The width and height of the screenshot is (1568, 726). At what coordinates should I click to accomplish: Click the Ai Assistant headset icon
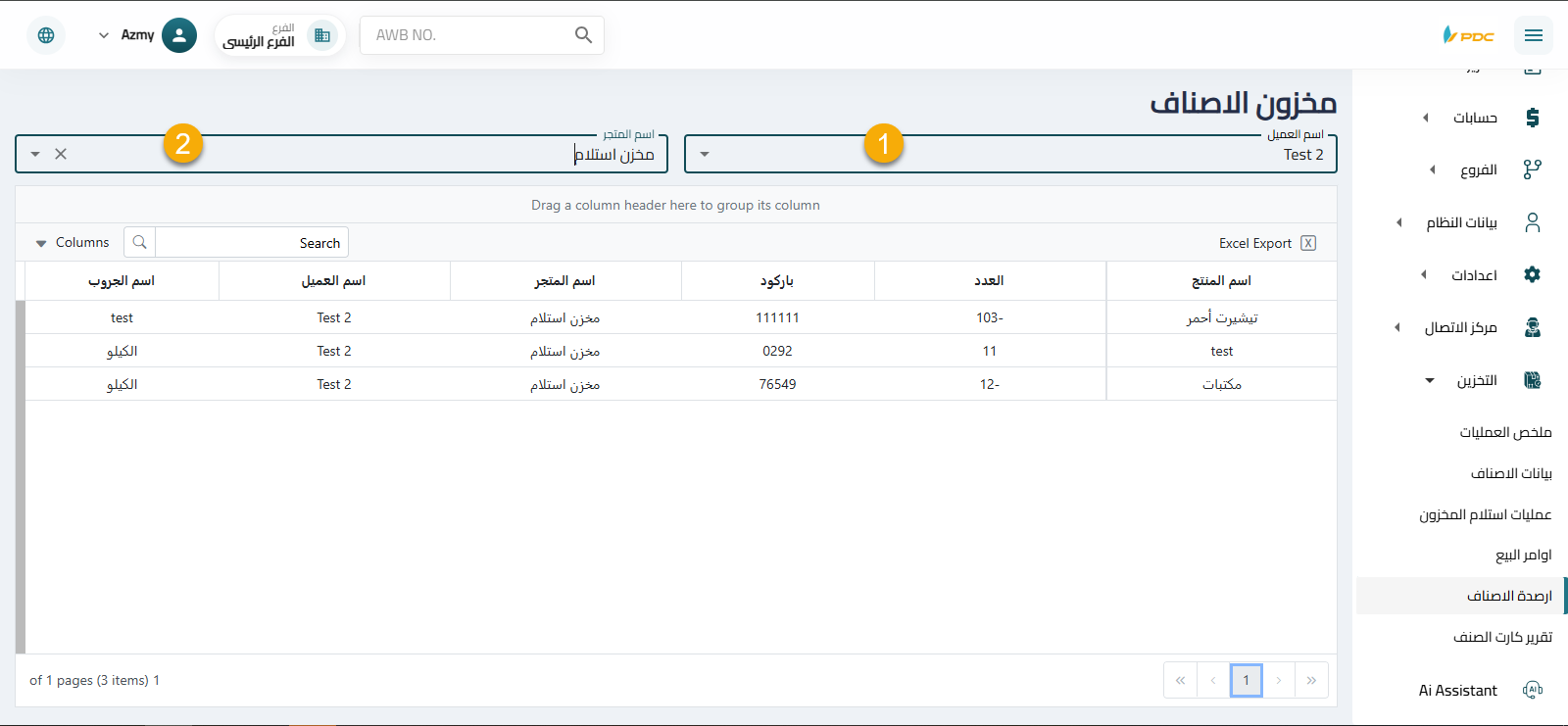click(x=1533, y=690)
